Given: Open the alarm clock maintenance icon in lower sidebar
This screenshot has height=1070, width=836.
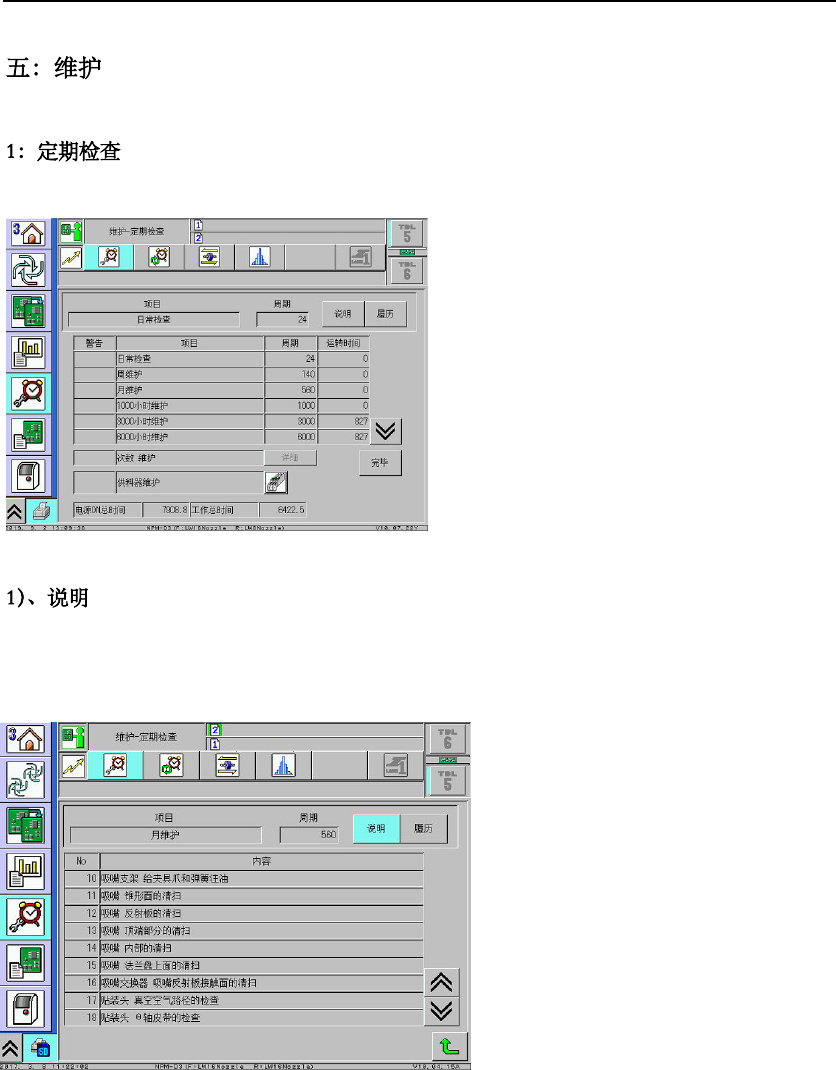Looking at the screenshot, I should [26, 916].
